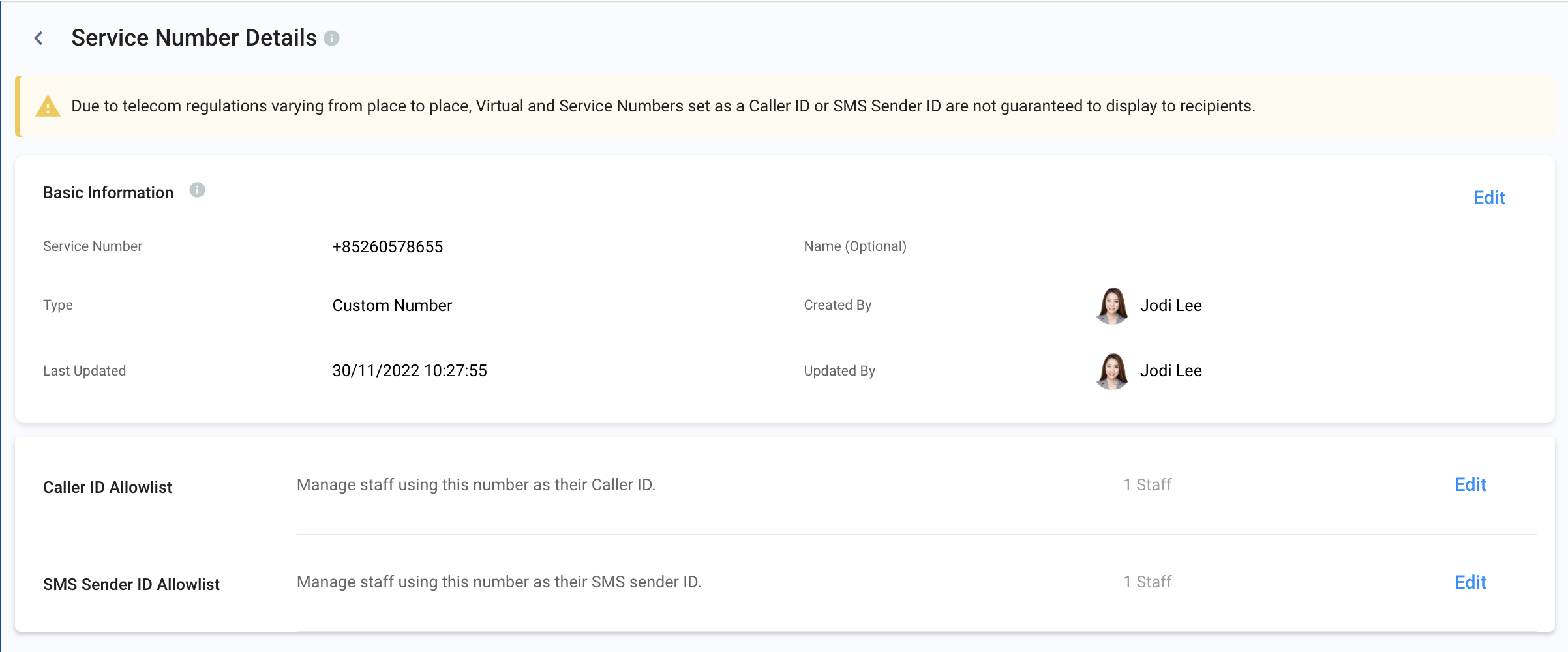Viewport: 1568px width, 652px height.
Task: Go back using the left chevron arrow
Action: point(38,38)
